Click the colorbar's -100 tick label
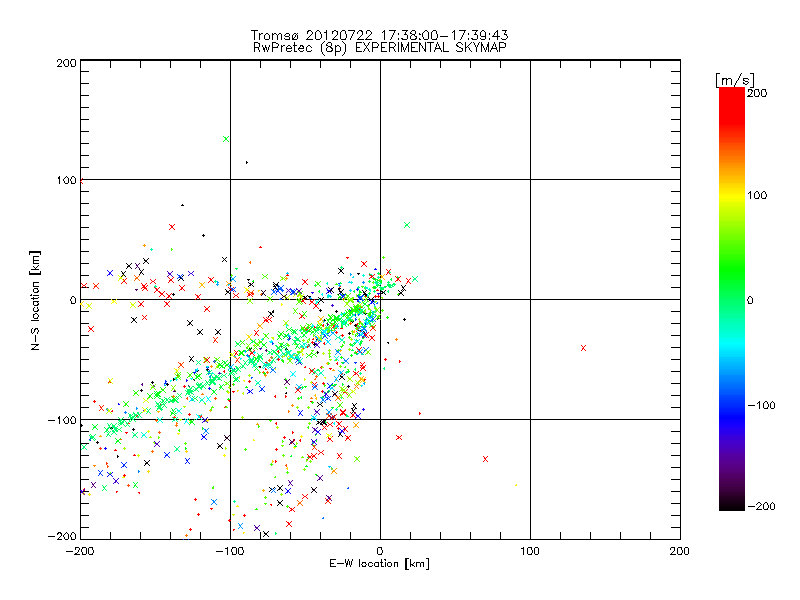 point(762,406)
